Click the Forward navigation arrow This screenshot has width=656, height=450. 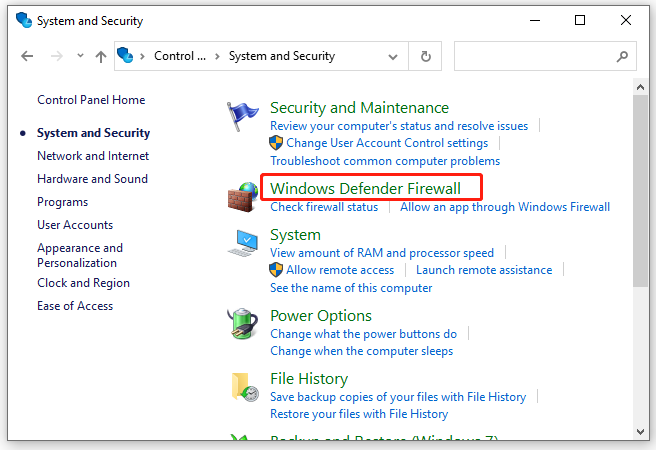coord(56,56)
